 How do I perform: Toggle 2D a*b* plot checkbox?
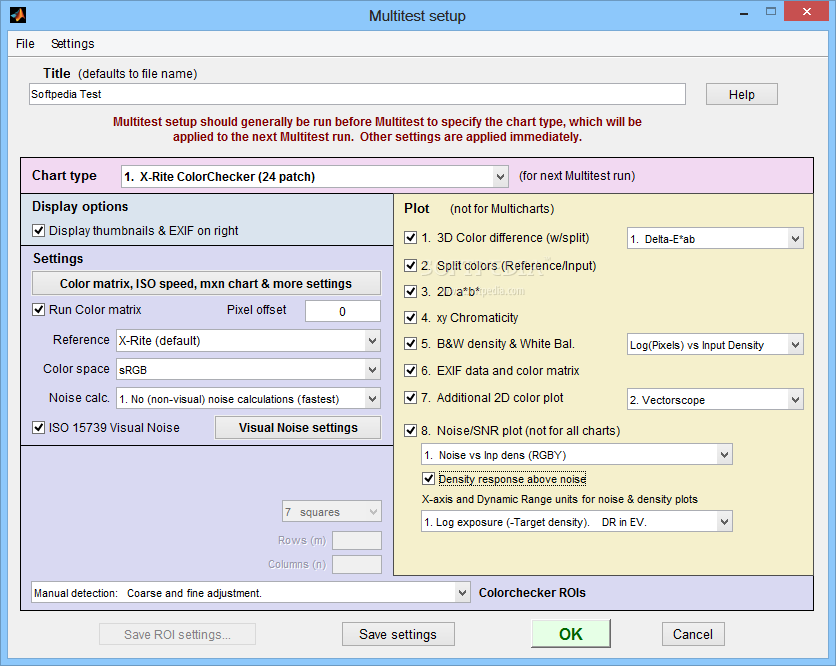pos(411,291)
